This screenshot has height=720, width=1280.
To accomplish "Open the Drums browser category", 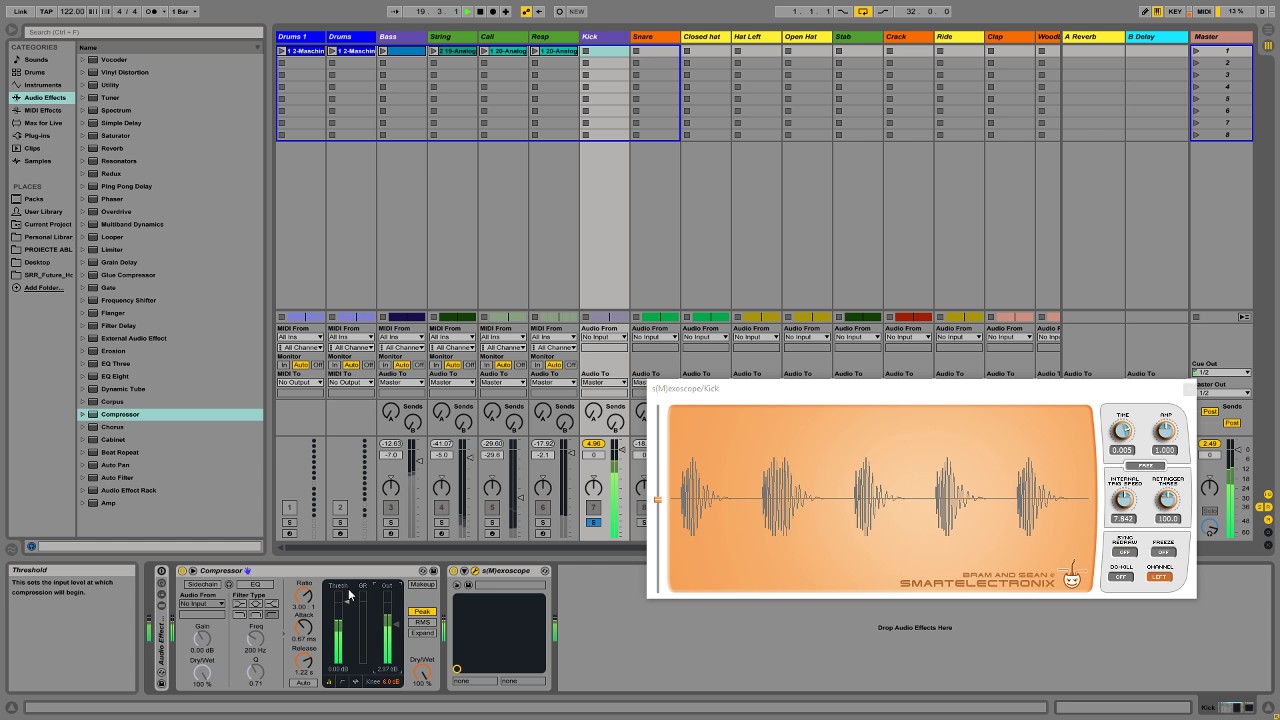I will (x=35, y=72).
